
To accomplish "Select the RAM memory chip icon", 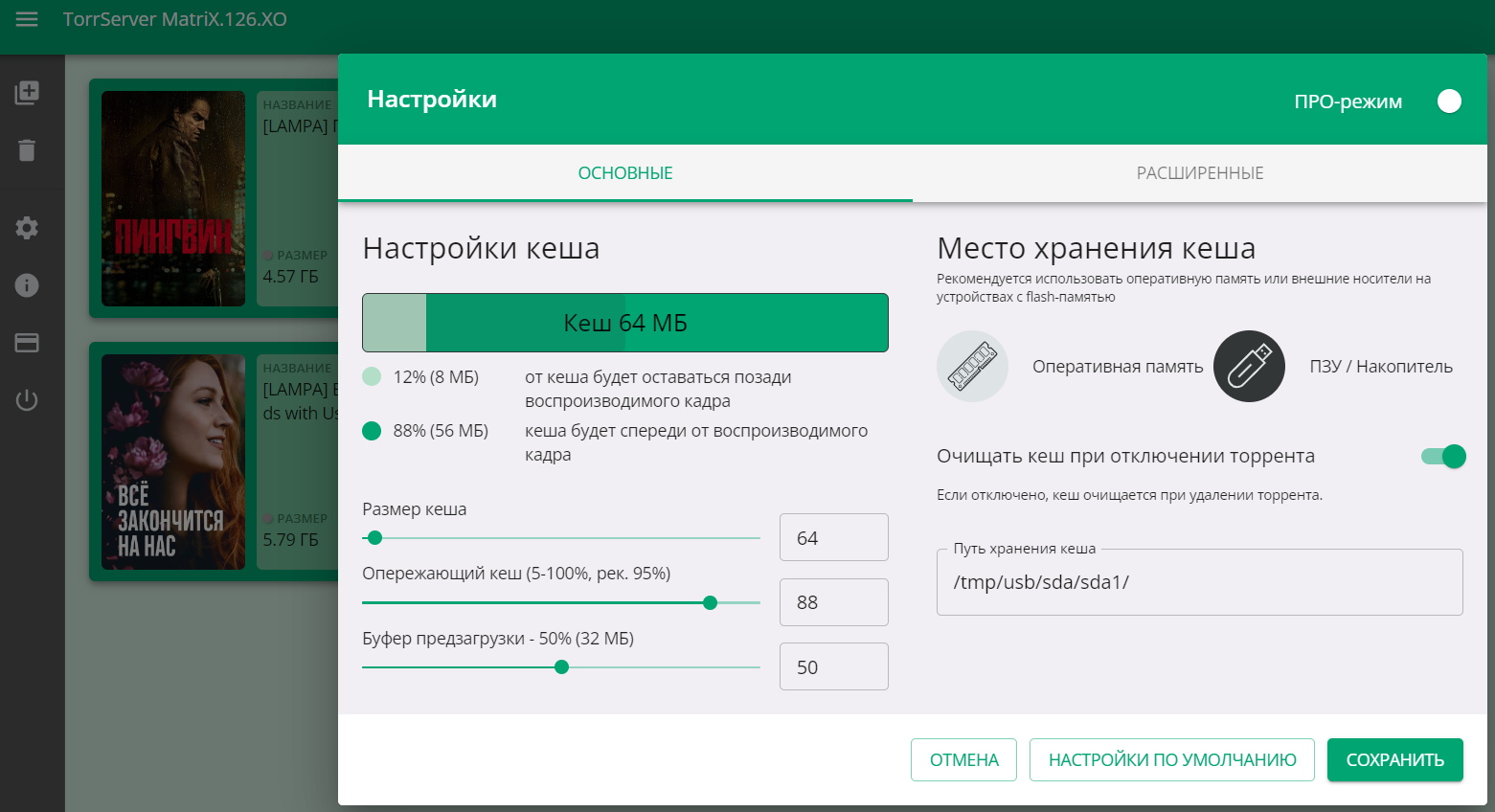I will (x=972, y=367).
